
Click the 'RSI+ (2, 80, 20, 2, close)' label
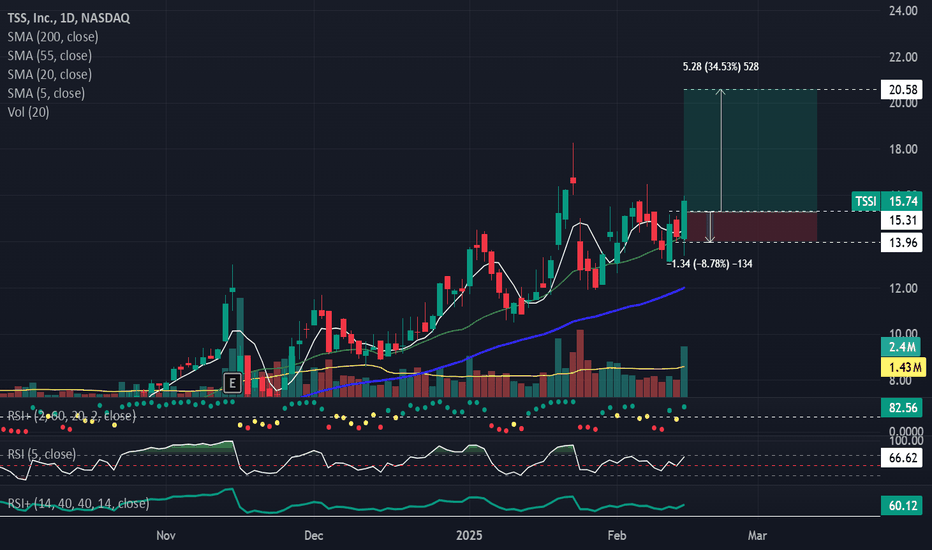pyautogui.click(x=71, y=416)
